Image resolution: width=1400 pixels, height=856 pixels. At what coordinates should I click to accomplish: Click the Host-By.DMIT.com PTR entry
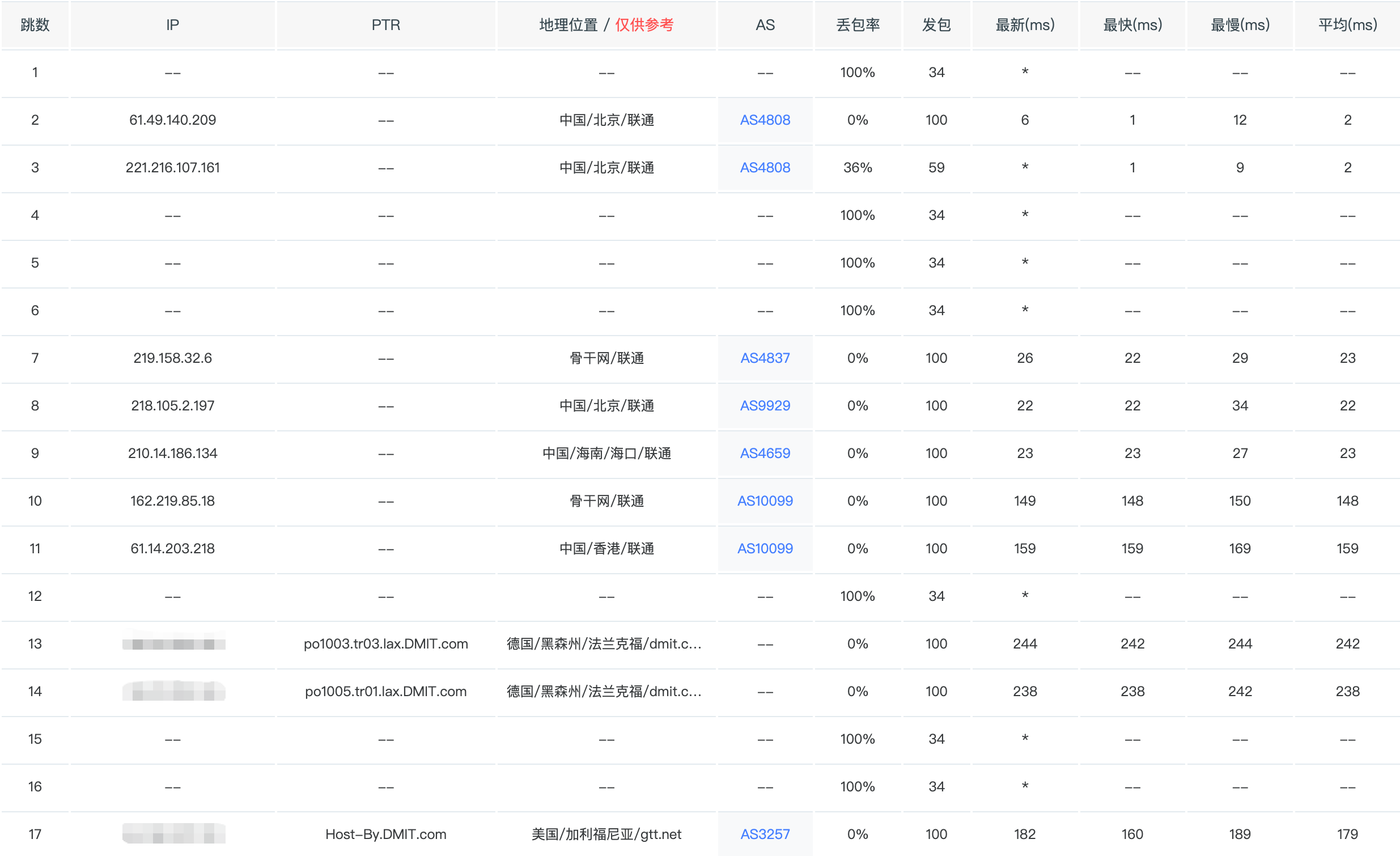tap(386, 834)
